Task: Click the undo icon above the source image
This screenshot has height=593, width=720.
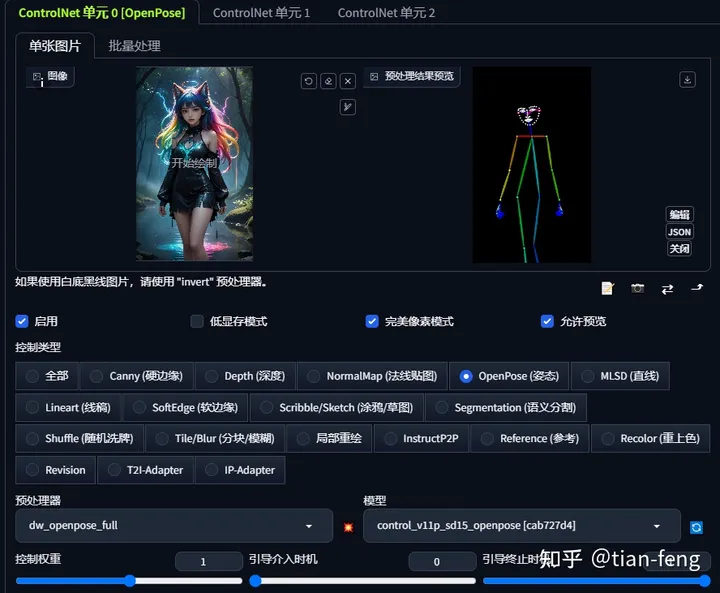Action: tap(309, 81)
